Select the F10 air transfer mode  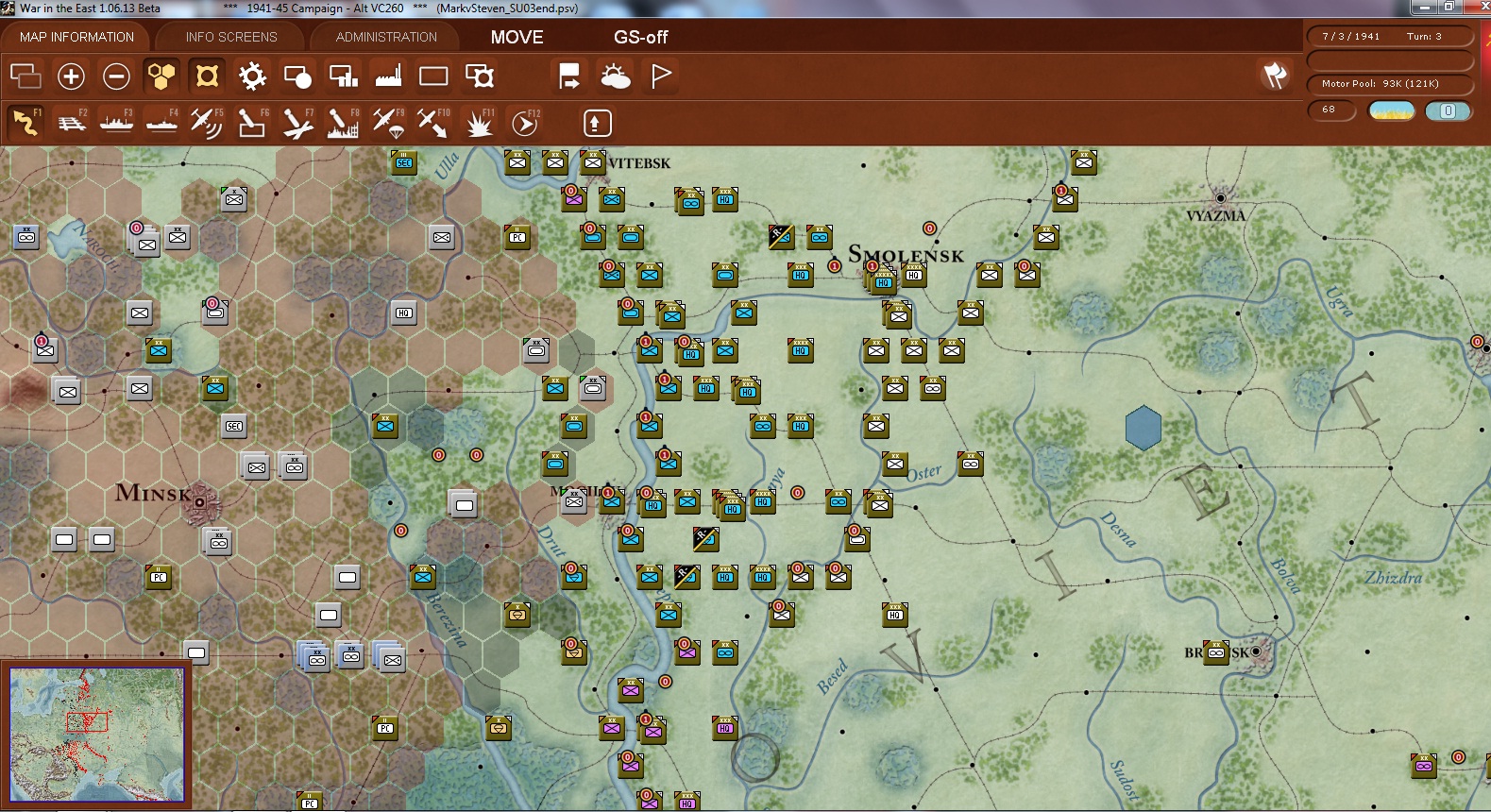tap(433, 123)
